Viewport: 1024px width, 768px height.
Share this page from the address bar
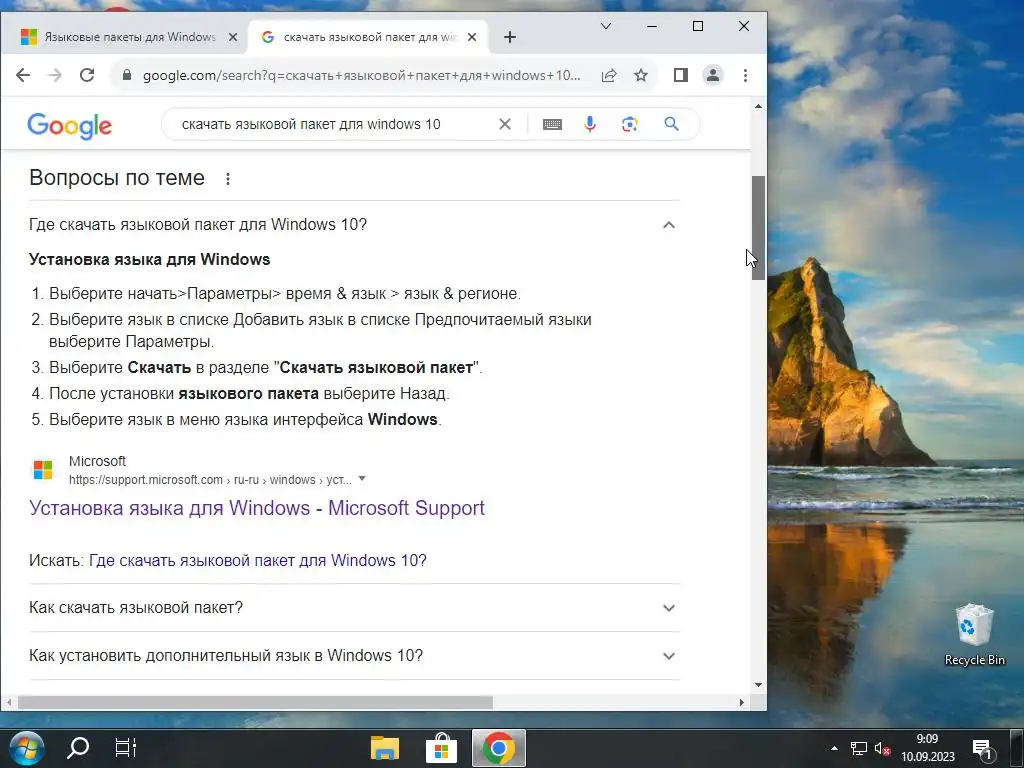(x=609, y=75)
